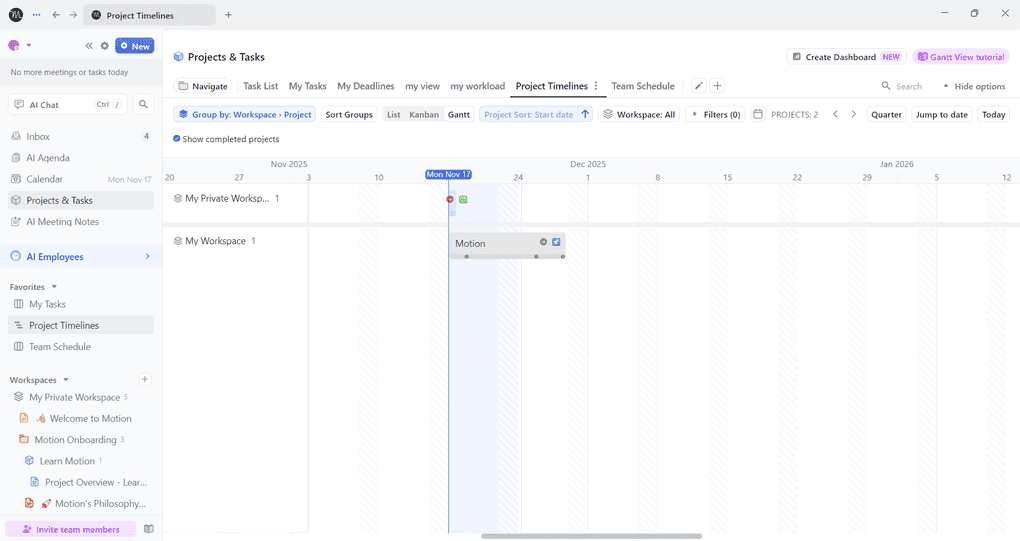Screen dimensions: 1020x541
Task: Click the AI Chat input field
Action: click(68, 104)
